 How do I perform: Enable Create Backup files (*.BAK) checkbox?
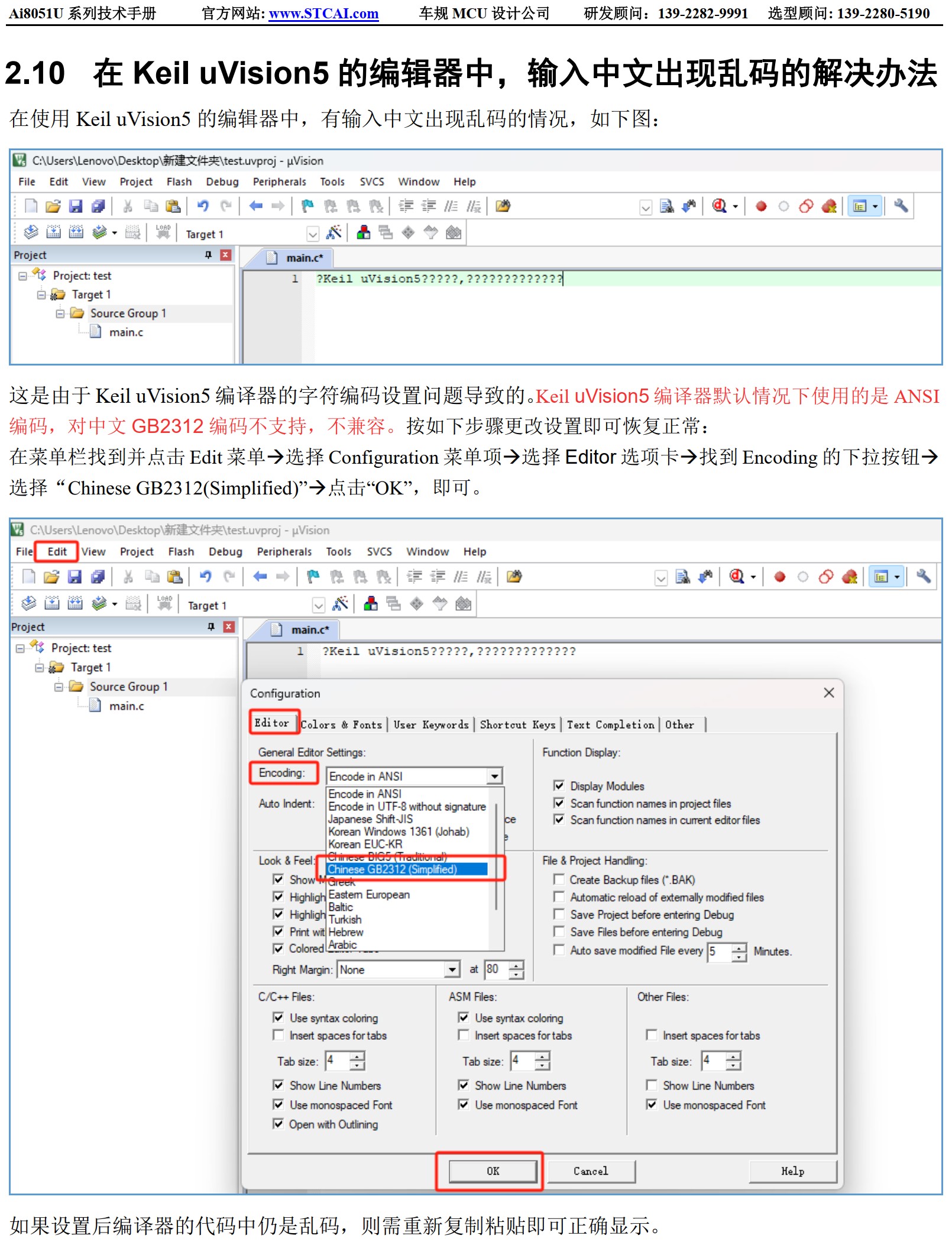pyautogui.click(x=559, y=879)
